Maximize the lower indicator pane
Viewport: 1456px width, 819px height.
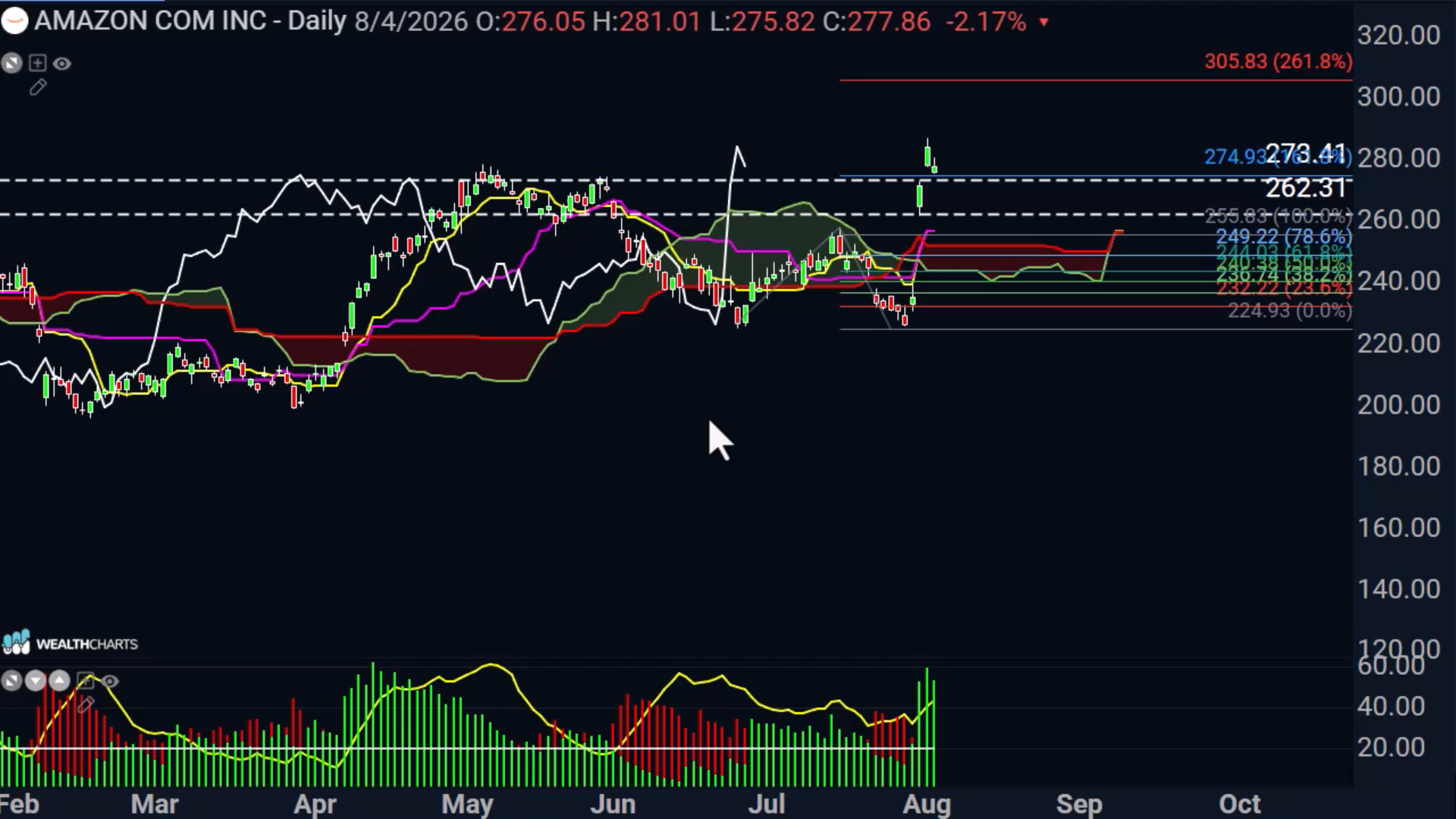point(11,681)
